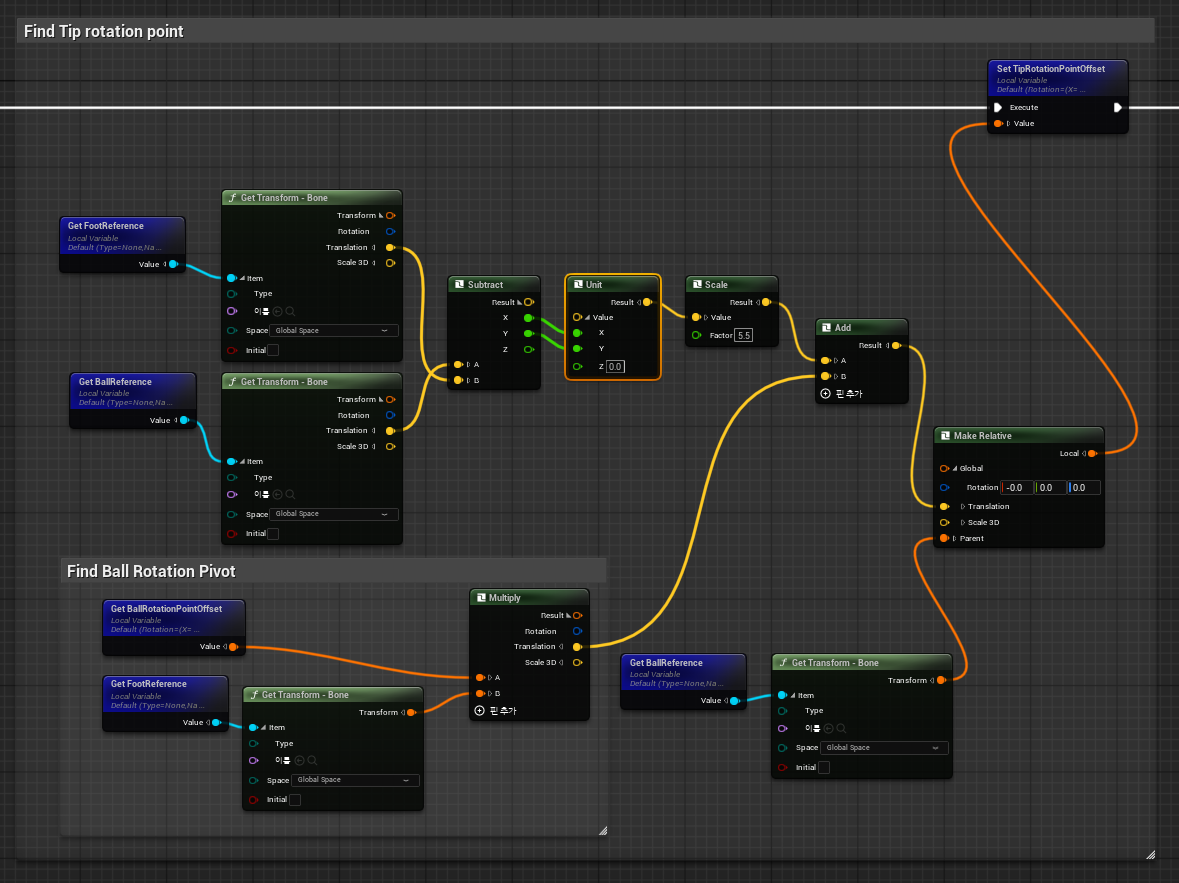The width and height of the screenshot is (1179, 883).
Task: Open Space dropdown in the topmost Get Transform node
Action: point(334,330)
